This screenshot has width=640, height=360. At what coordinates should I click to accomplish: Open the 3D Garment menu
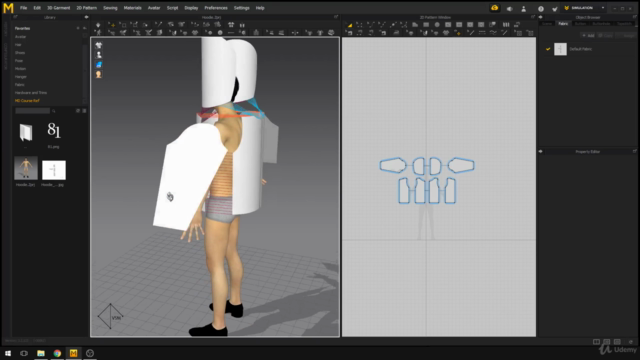pos(58,8)
